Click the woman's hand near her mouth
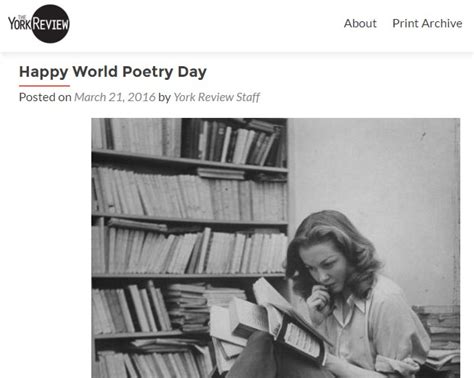This screenshot has width=474, height=378. 319,298
